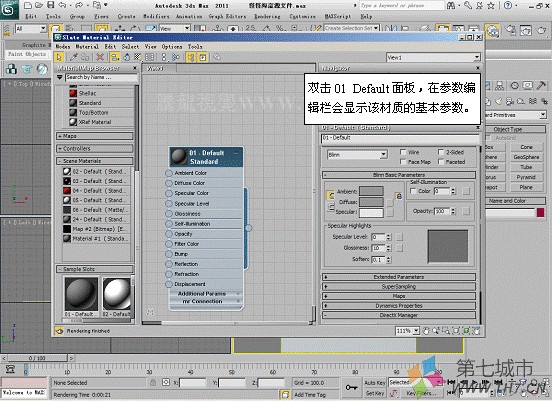Tick the Self-Illumination Color checkbox

click(x=413, y=190)
